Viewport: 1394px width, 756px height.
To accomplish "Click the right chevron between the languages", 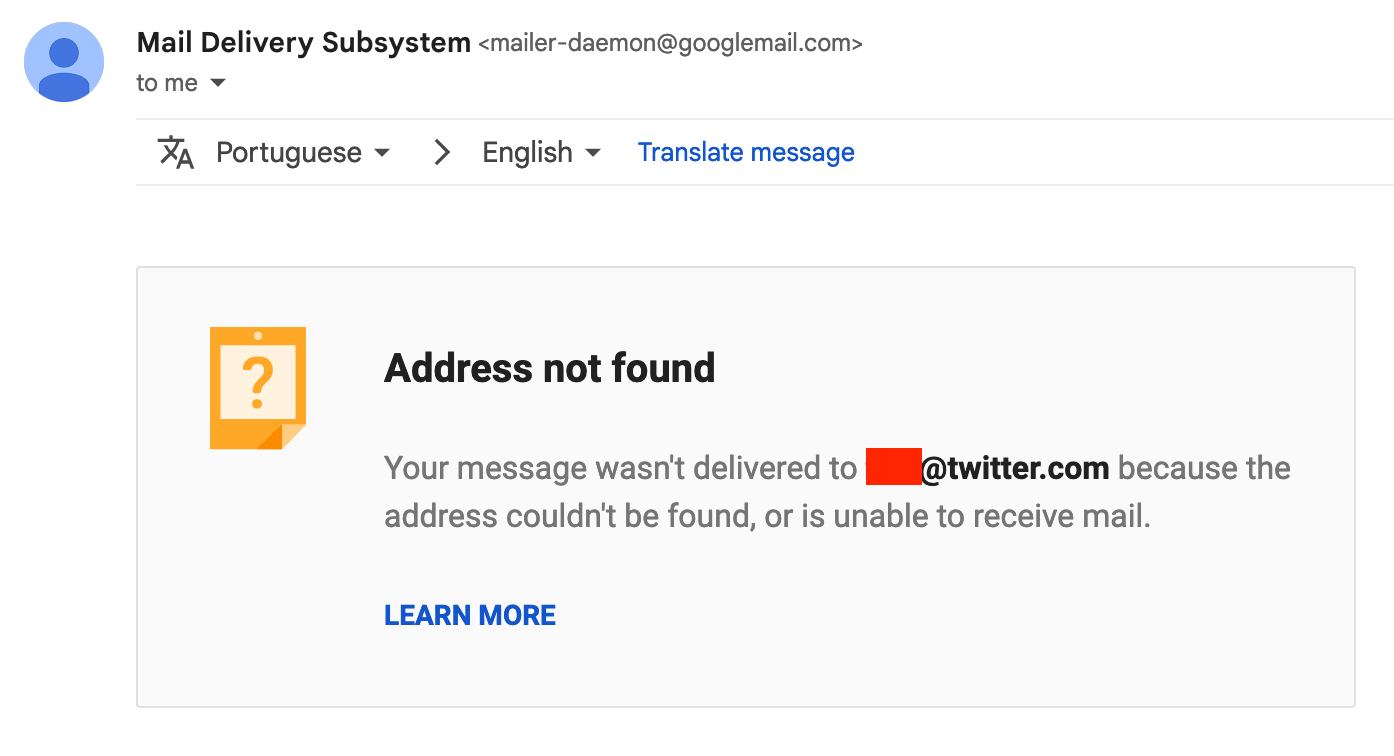I will point(441,152).
